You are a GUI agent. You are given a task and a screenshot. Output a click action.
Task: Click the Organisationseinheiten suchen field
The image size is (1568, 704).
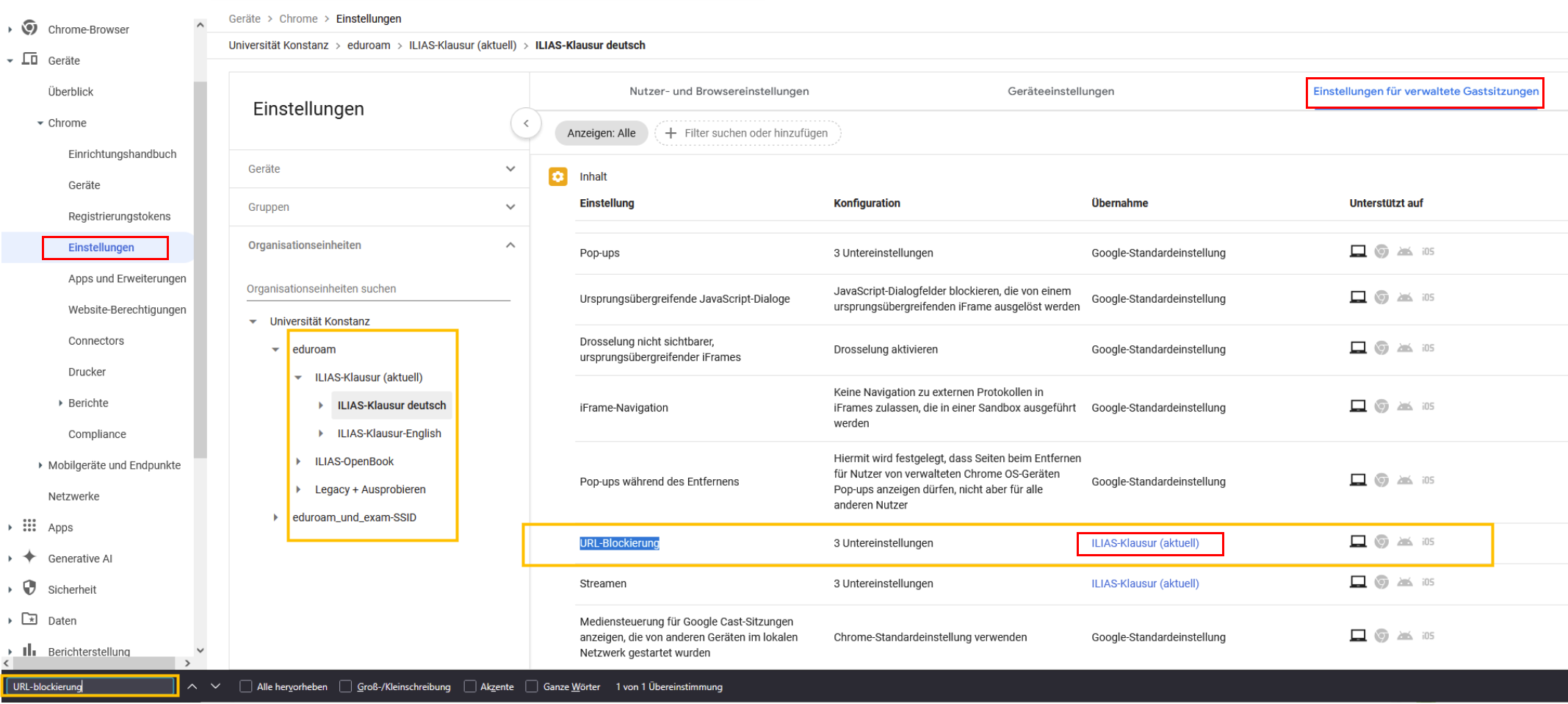[x=378, y=289]
